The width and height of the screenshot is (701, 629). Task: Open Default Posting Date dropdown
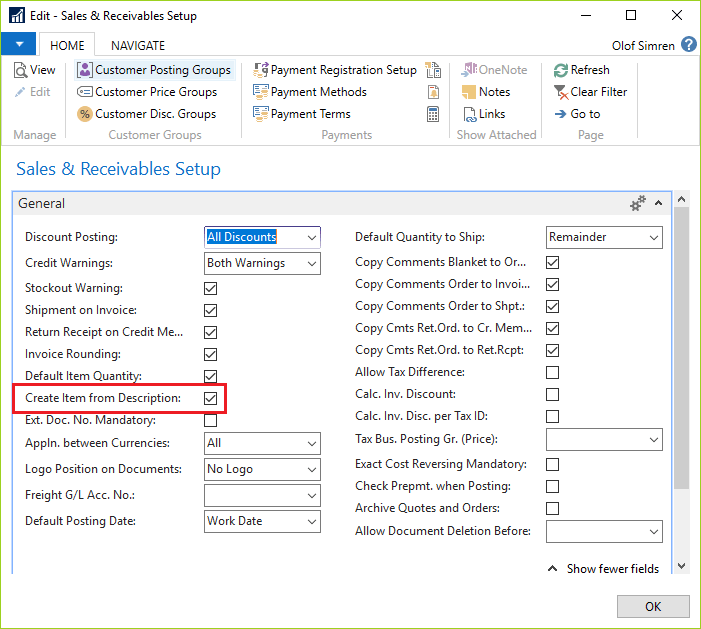(x=312, y=521)
